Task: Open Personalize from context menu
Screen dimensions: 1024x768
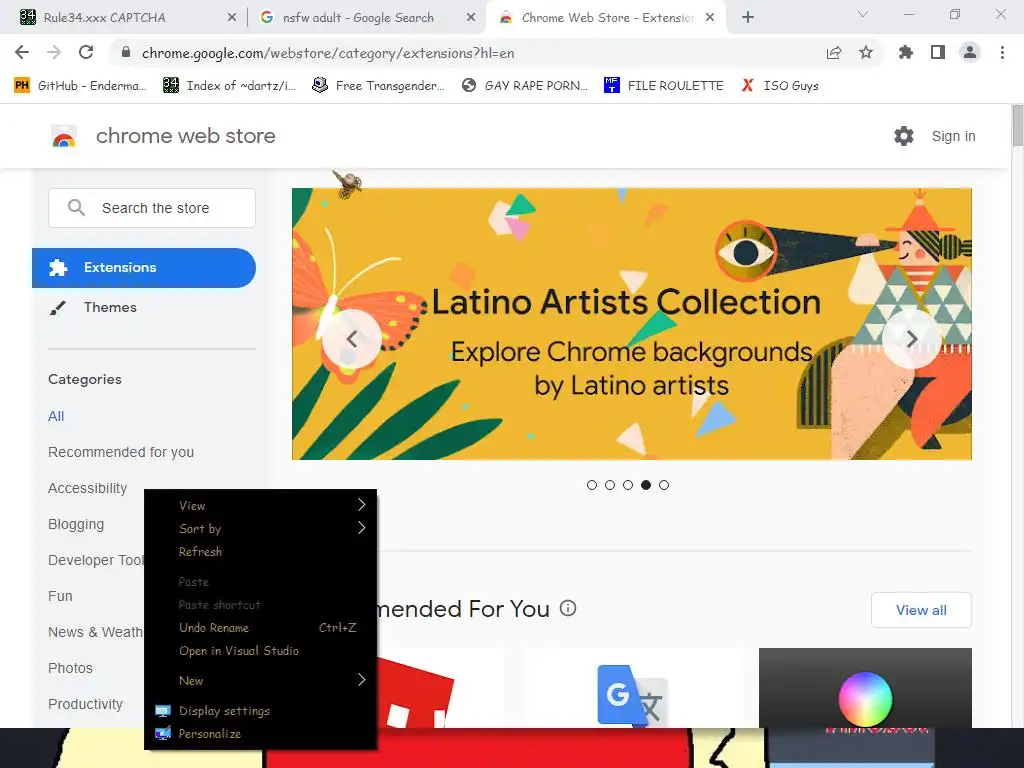Action: 261,733
